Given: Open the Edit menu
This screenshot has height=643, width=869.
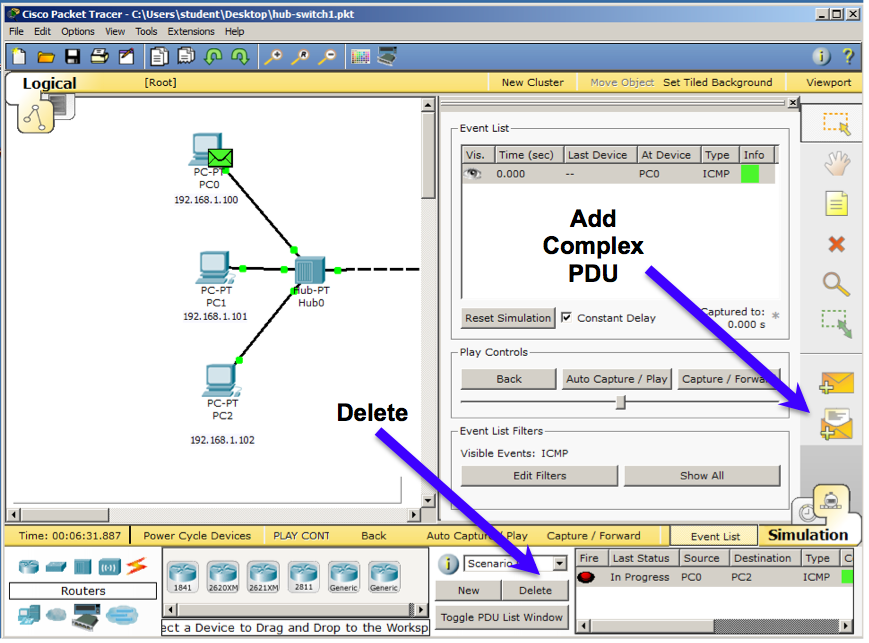Looking at the screenshot, I should pos(42,31).
